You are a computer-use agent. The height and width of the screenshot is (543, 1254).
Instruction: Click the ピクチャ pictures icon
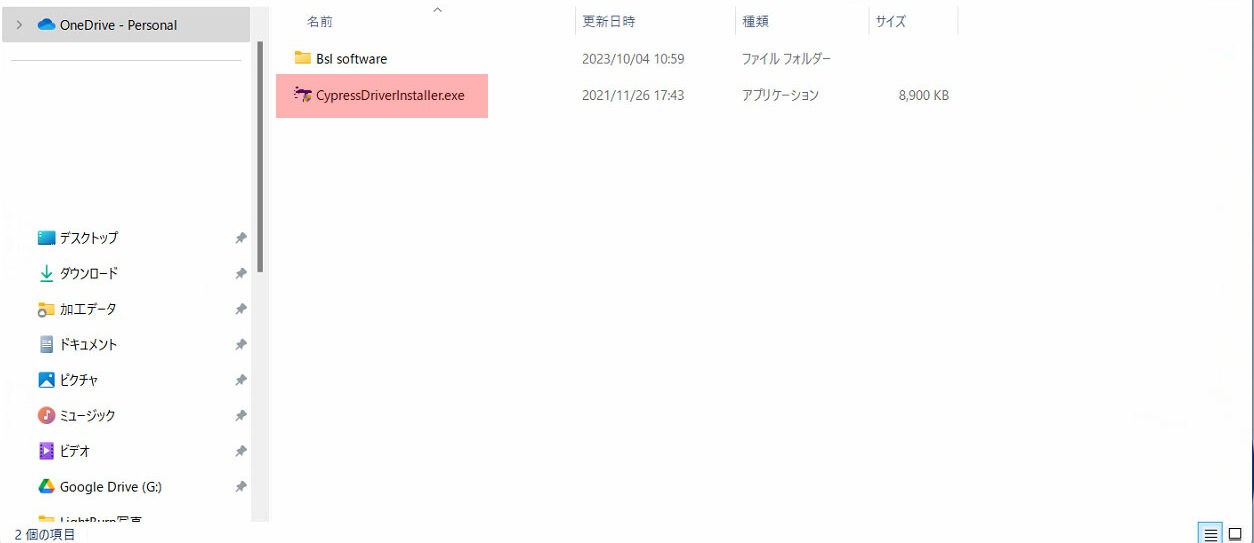tap(46, 380)
